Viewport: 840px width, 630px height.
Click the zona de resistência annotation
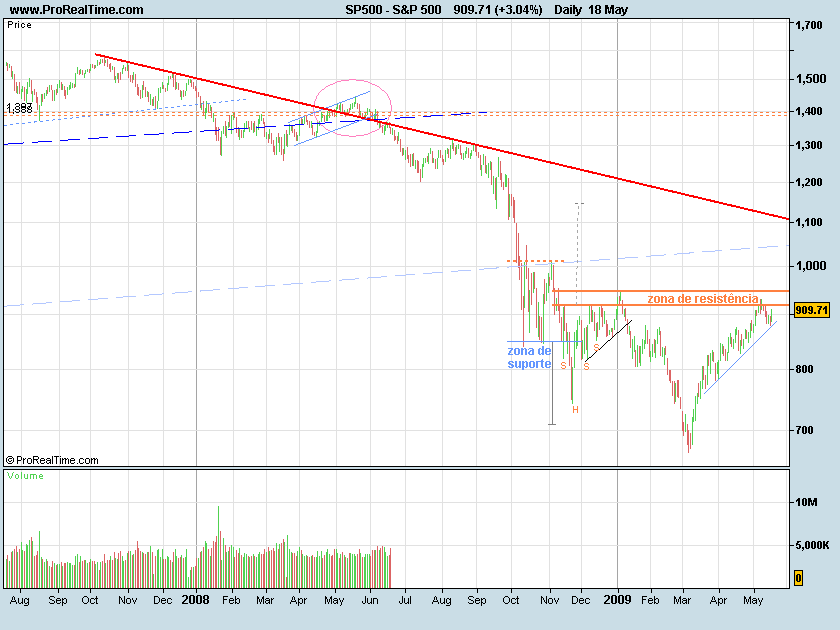(x=703, y=298)
